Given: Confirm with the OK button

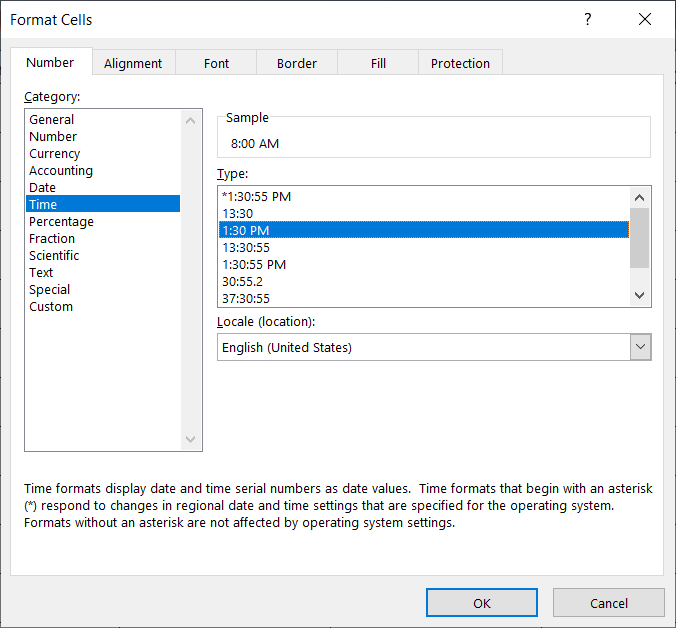Looking at the screenshot, I should [482, 603].
